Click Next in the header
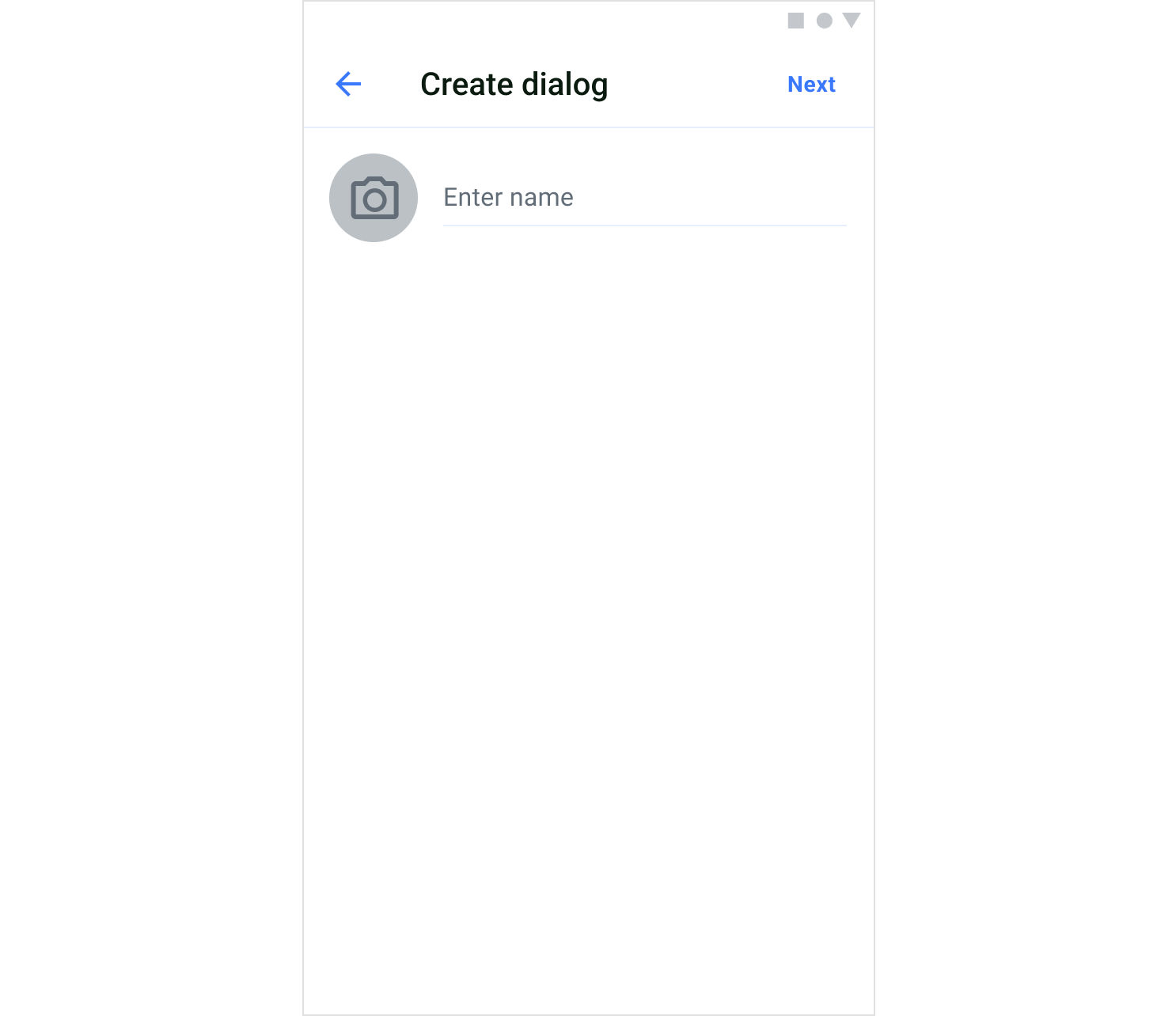 click(811, 85)
